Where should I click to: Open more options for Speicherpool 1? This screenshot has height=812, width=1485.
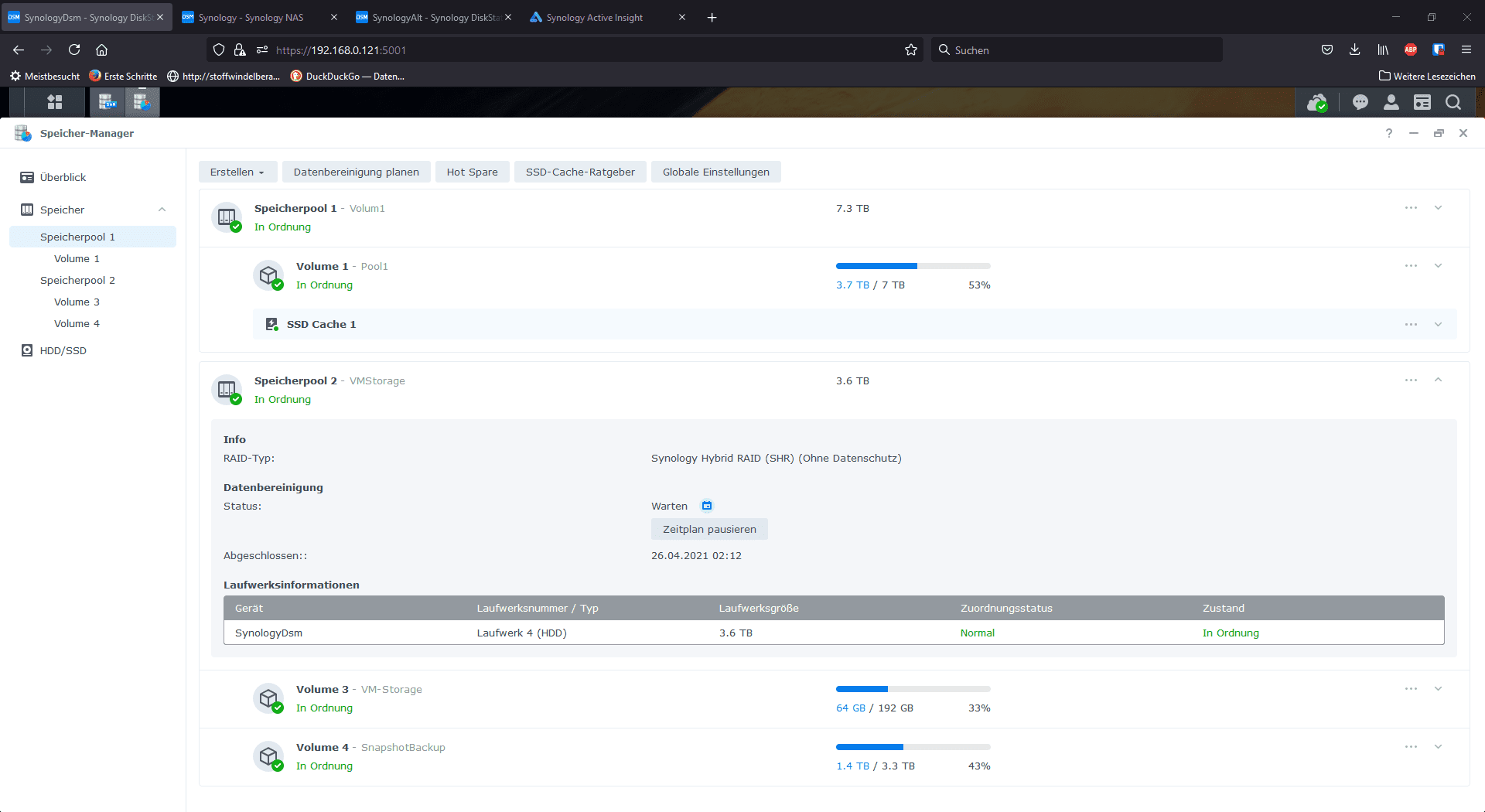[1412, 208]
